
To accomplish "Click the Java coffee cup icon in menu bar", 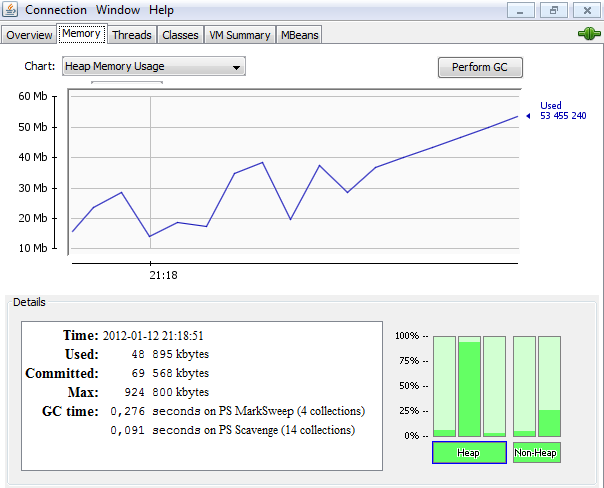I will coord(11,10).
